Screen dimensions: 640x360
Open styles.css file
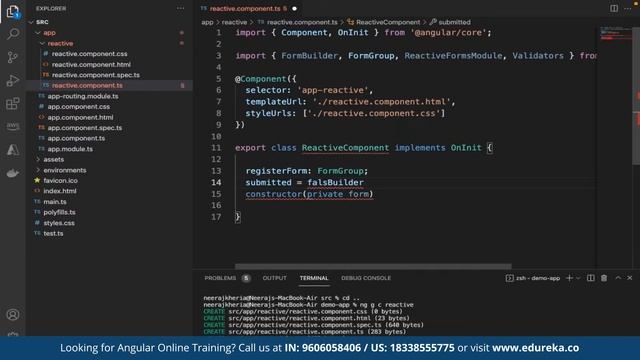click(59, 223)
